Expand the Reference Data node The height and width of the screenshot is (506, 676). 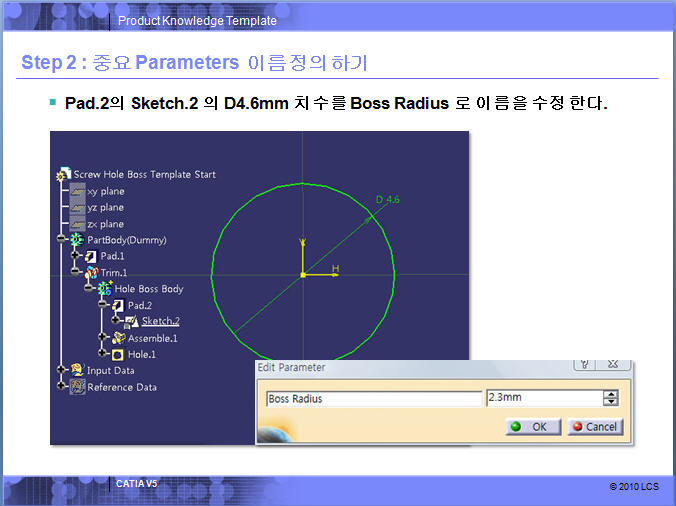point(62,387)
